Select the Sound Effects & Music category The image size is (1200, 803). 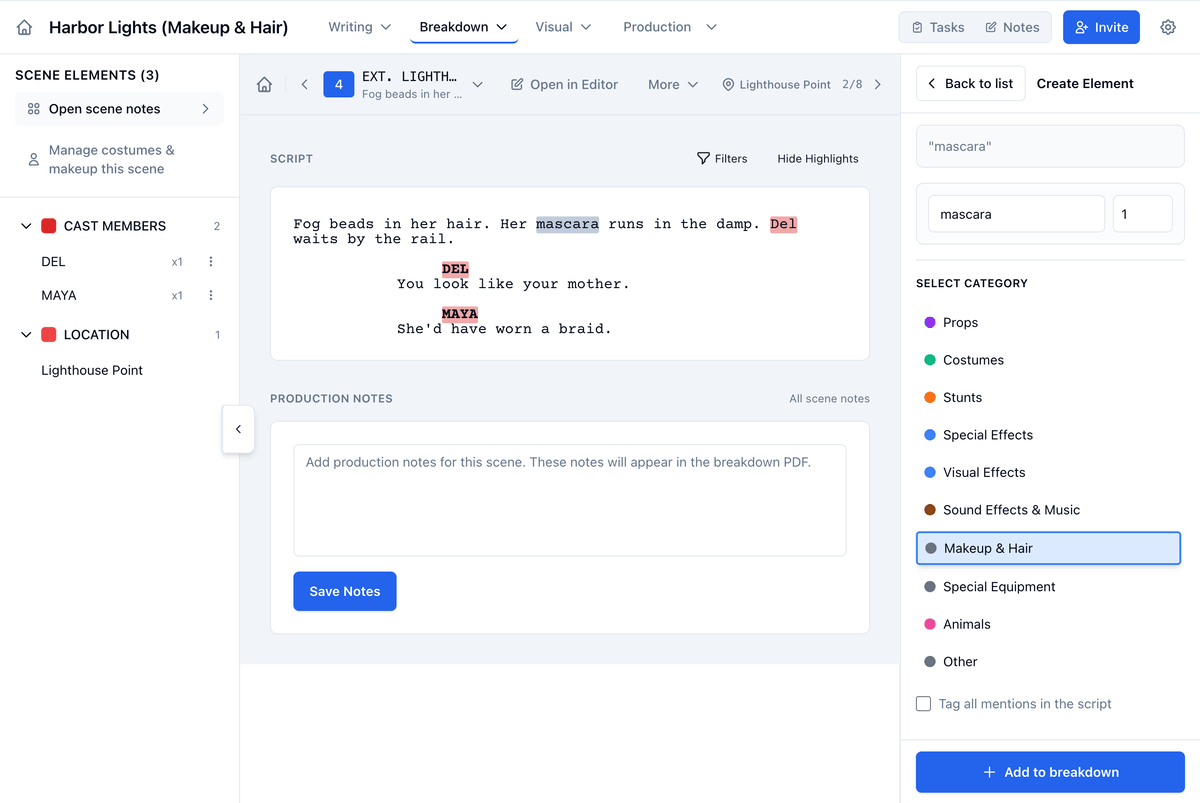pyautogui.click(x=1049, y=510)
